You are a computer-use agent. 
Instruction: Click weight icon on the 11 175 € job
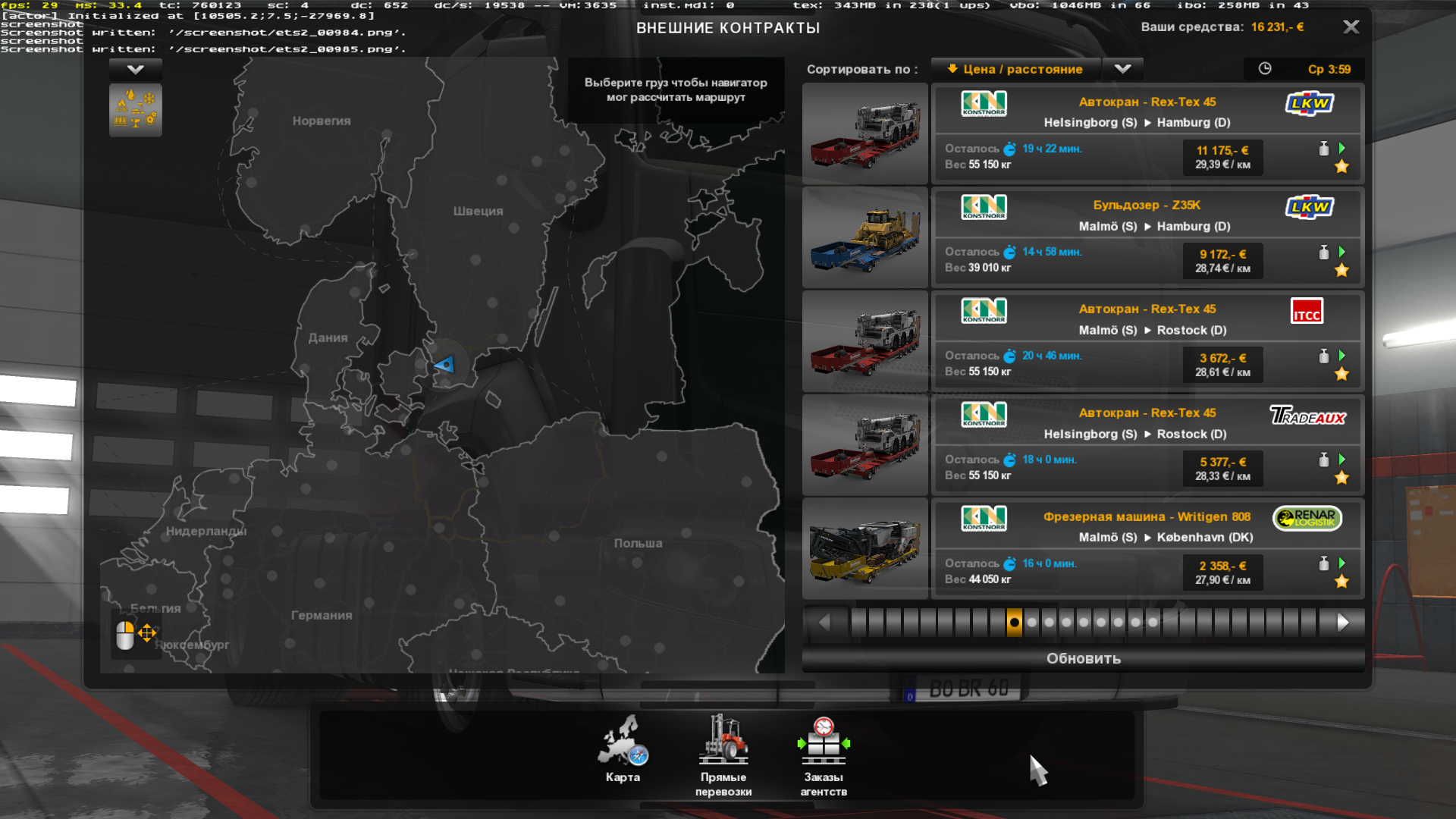pyautogui.click(x=1323, y=149)
